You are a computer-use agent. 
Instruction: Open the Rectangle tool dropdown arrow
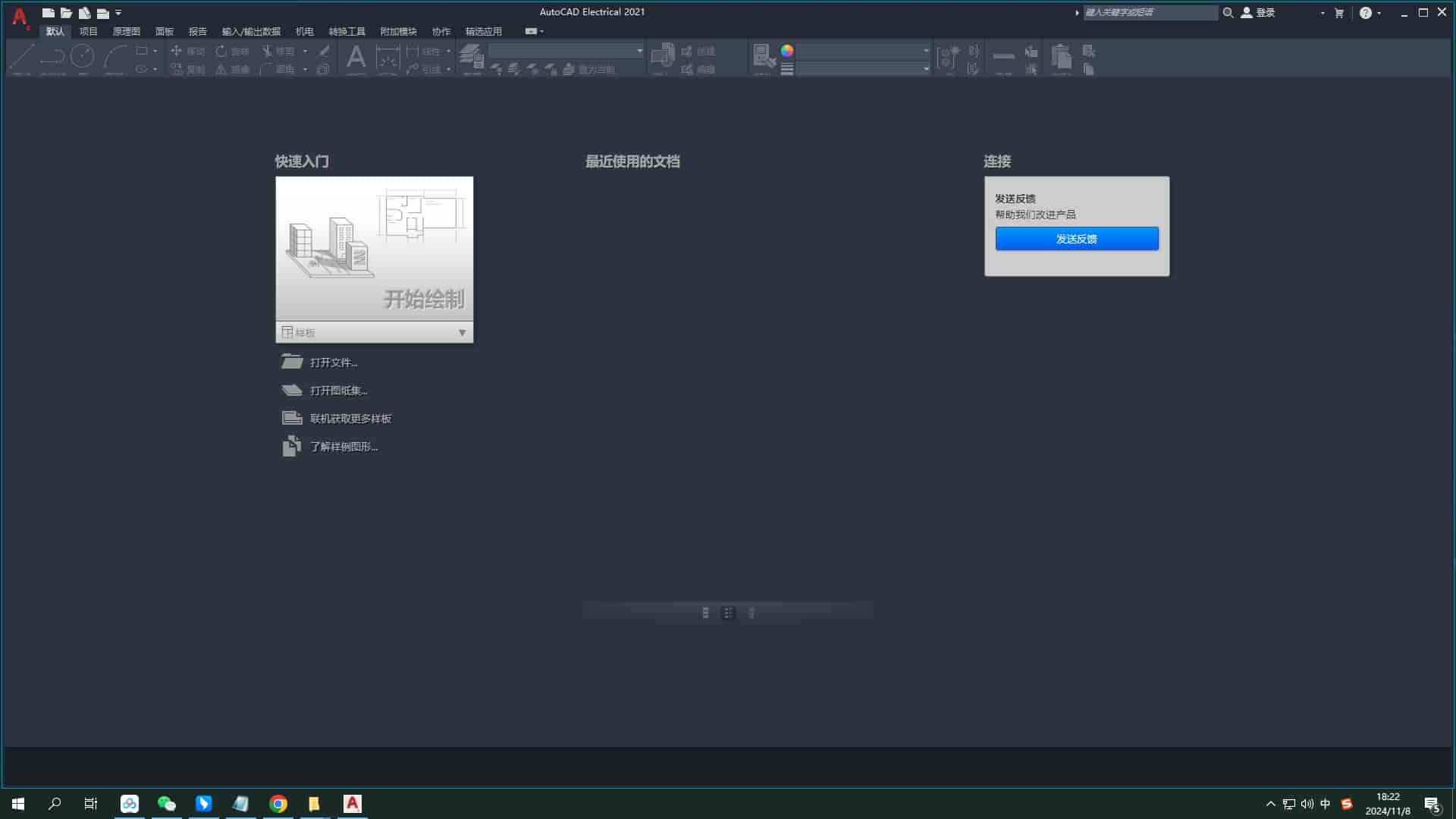point(155,51)
